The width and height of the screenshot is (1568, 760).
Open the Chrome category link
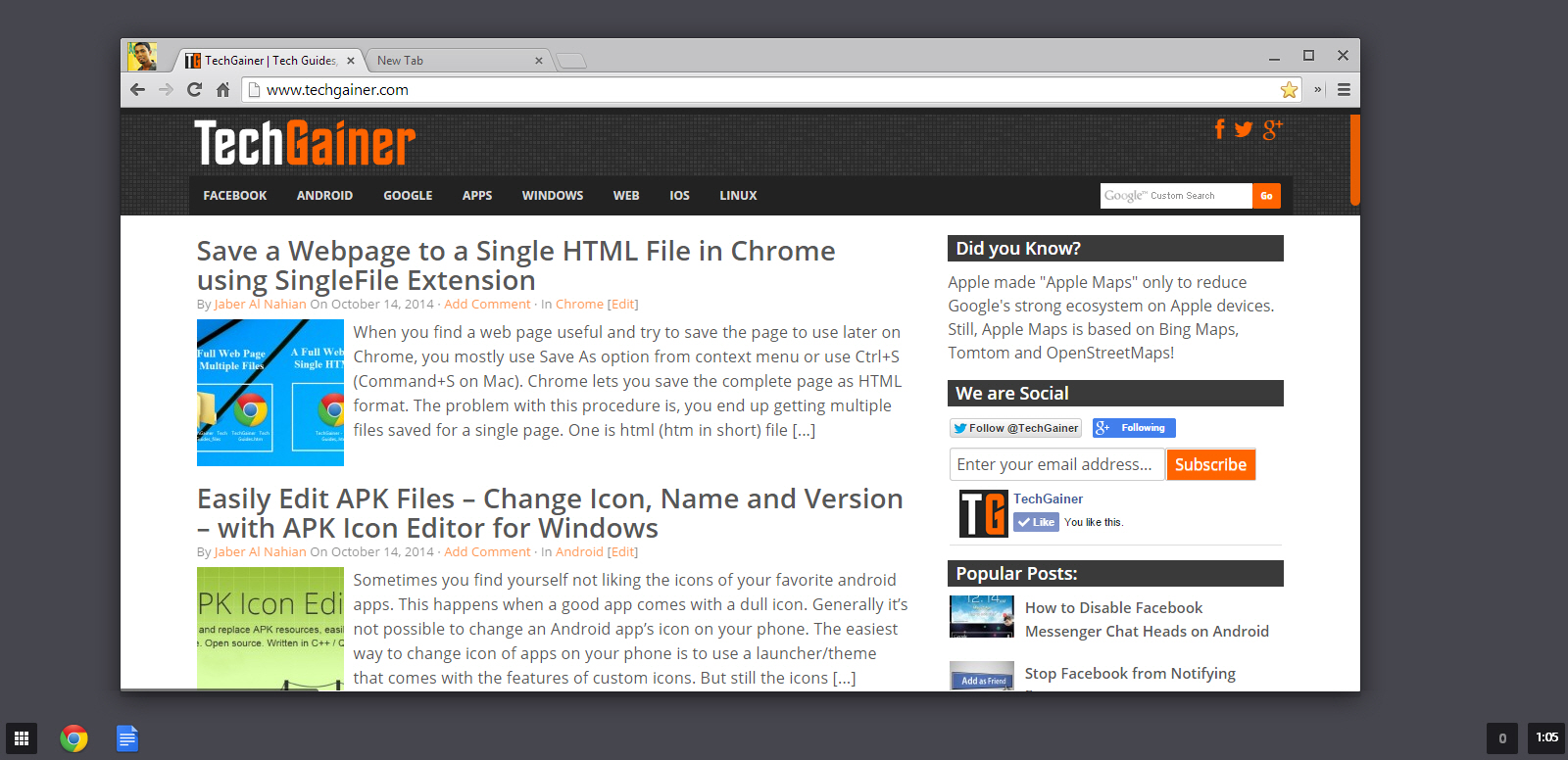click(579, 305)
